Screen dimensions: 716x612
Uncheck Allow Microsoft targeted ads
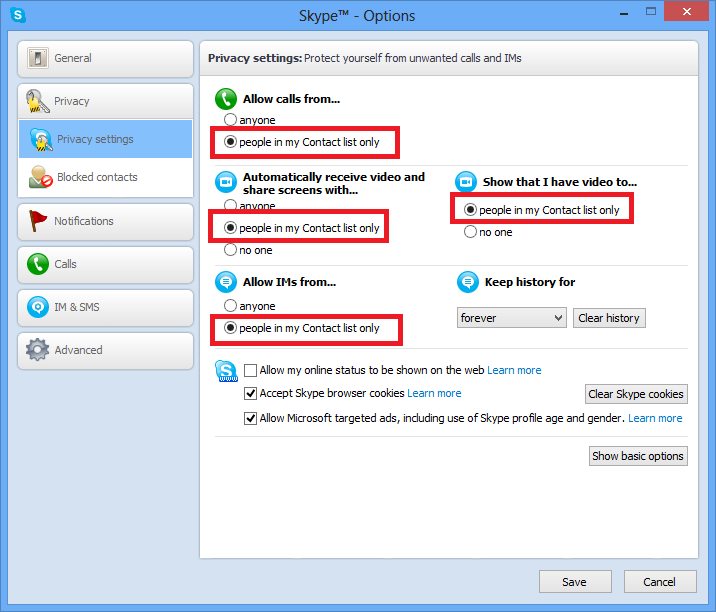coord(250,418)
